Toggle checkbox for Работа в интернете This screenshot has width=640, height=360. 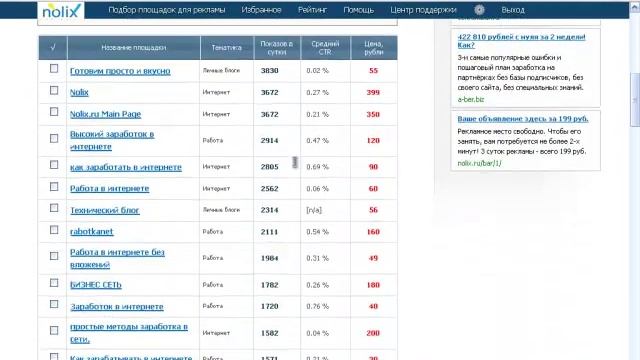tap(54, 187)
